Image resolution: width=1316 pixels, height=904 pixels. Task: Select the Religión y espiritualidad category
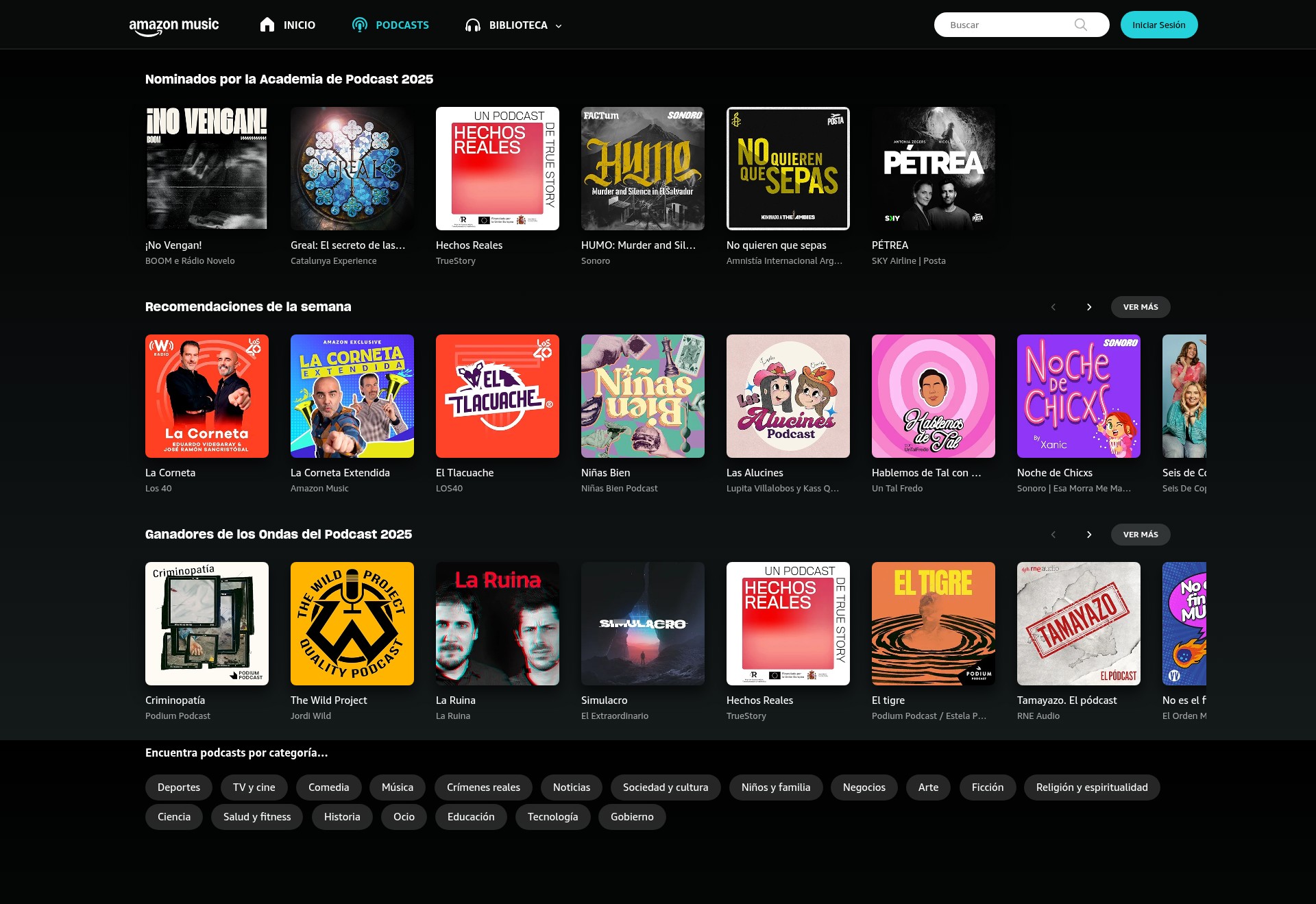click(x=1092, y=787)
